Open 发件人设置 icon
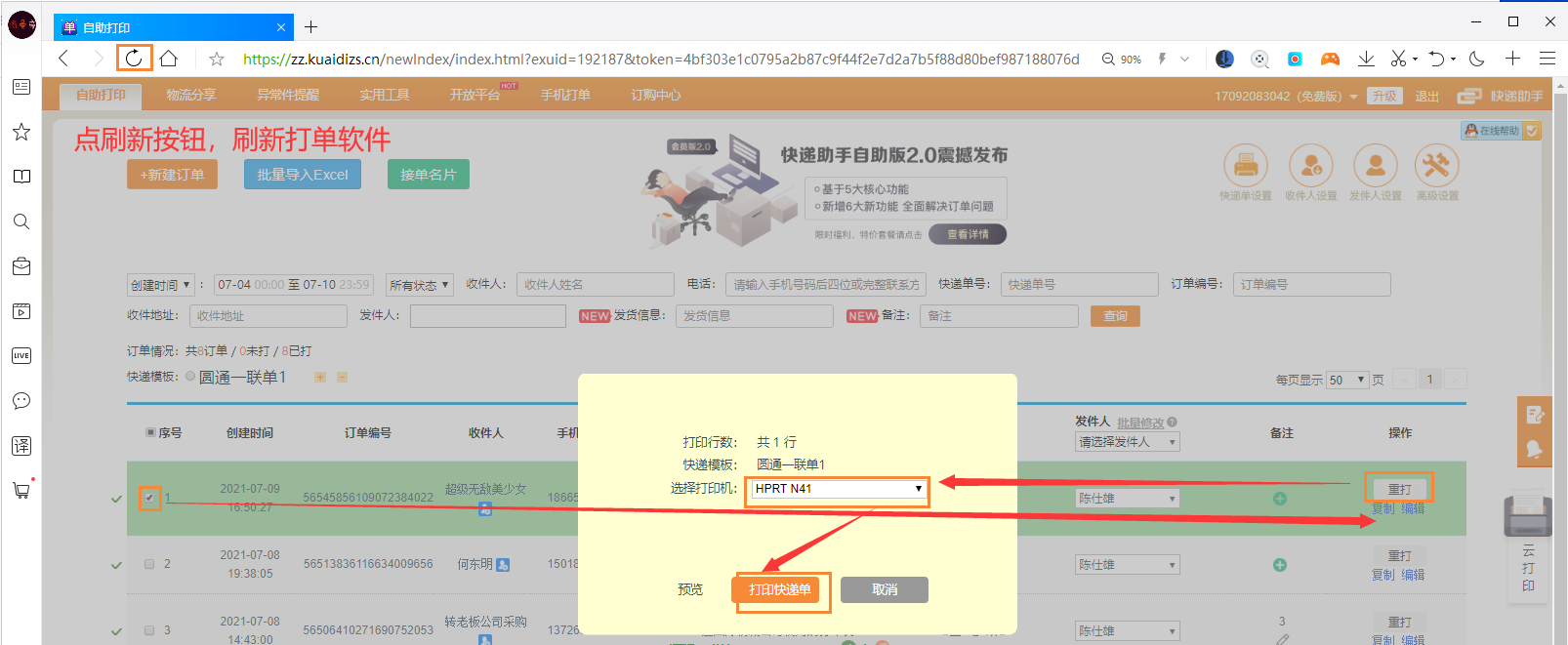The image size is (1568, 645). click(x=1375, y=165)
